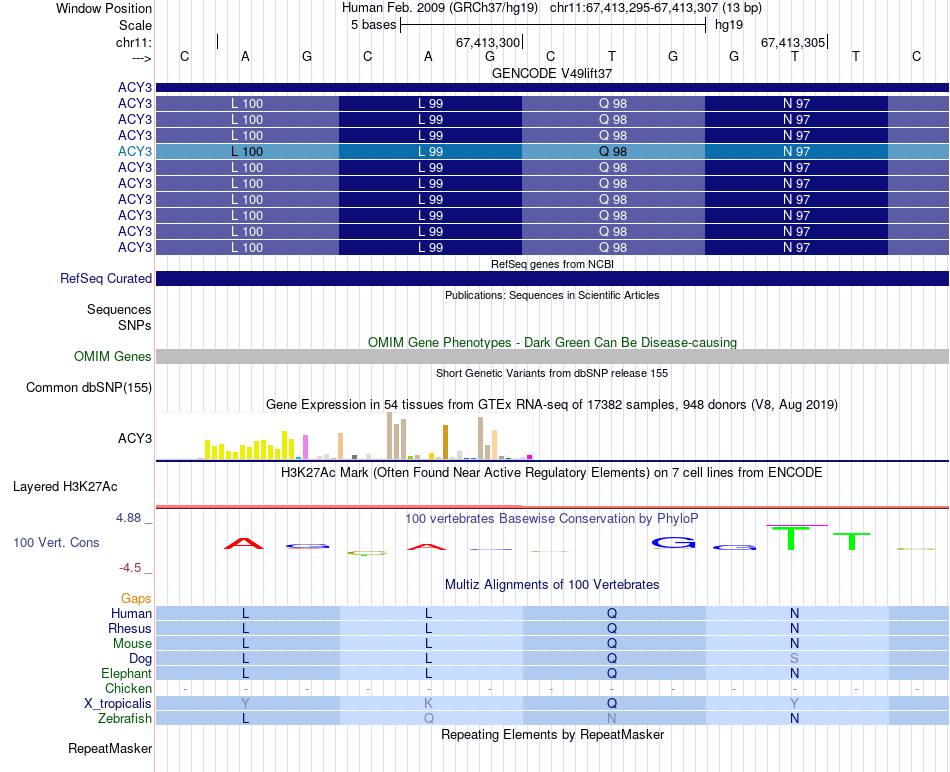950x772 pixels.
Task: Click the red A PhyloP logo letter
Action: (x=244, y=543)
